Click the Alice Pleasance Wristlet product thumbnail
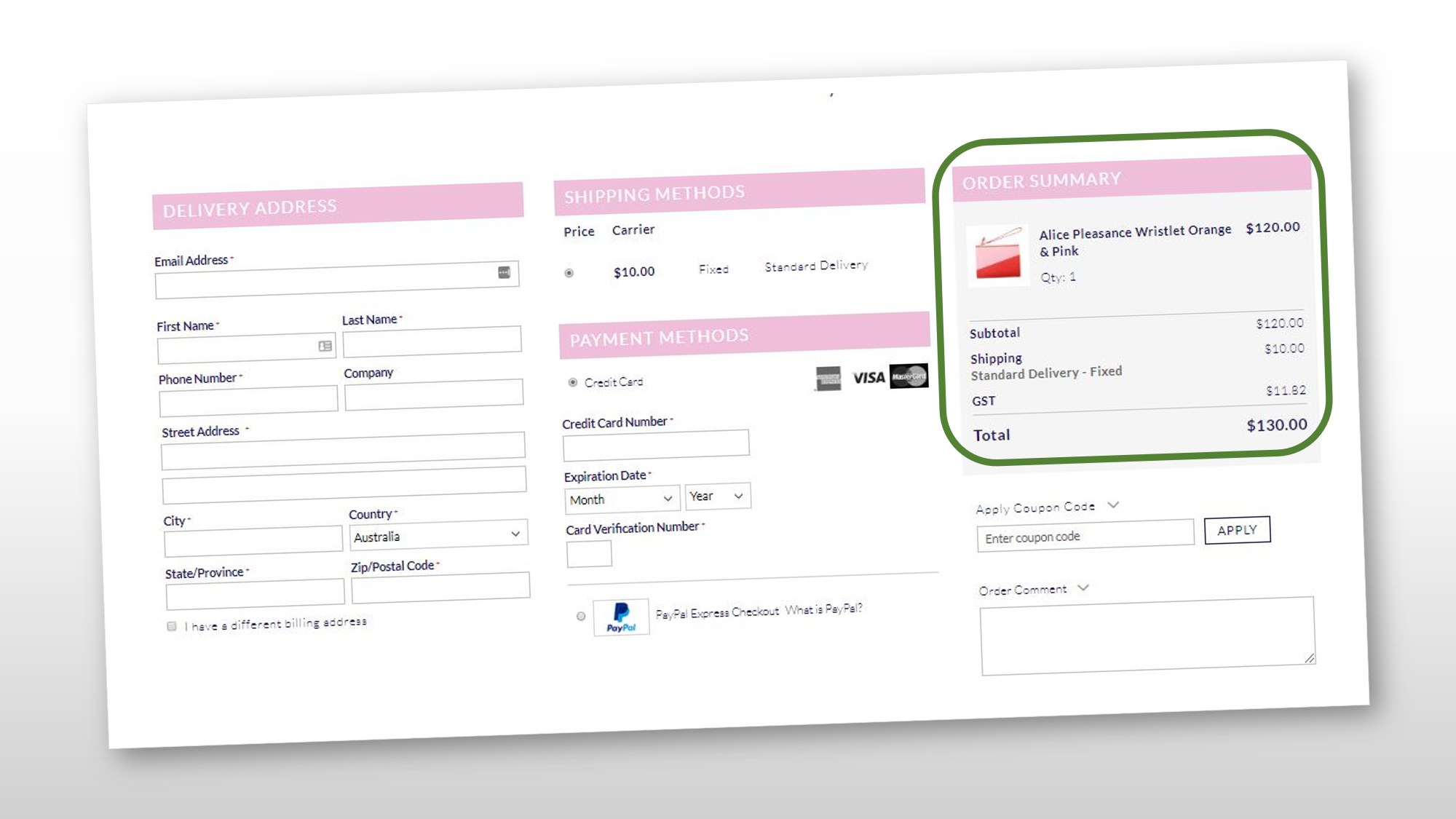The height and width of the screenshot is (819, 1456). coord(998,255)
